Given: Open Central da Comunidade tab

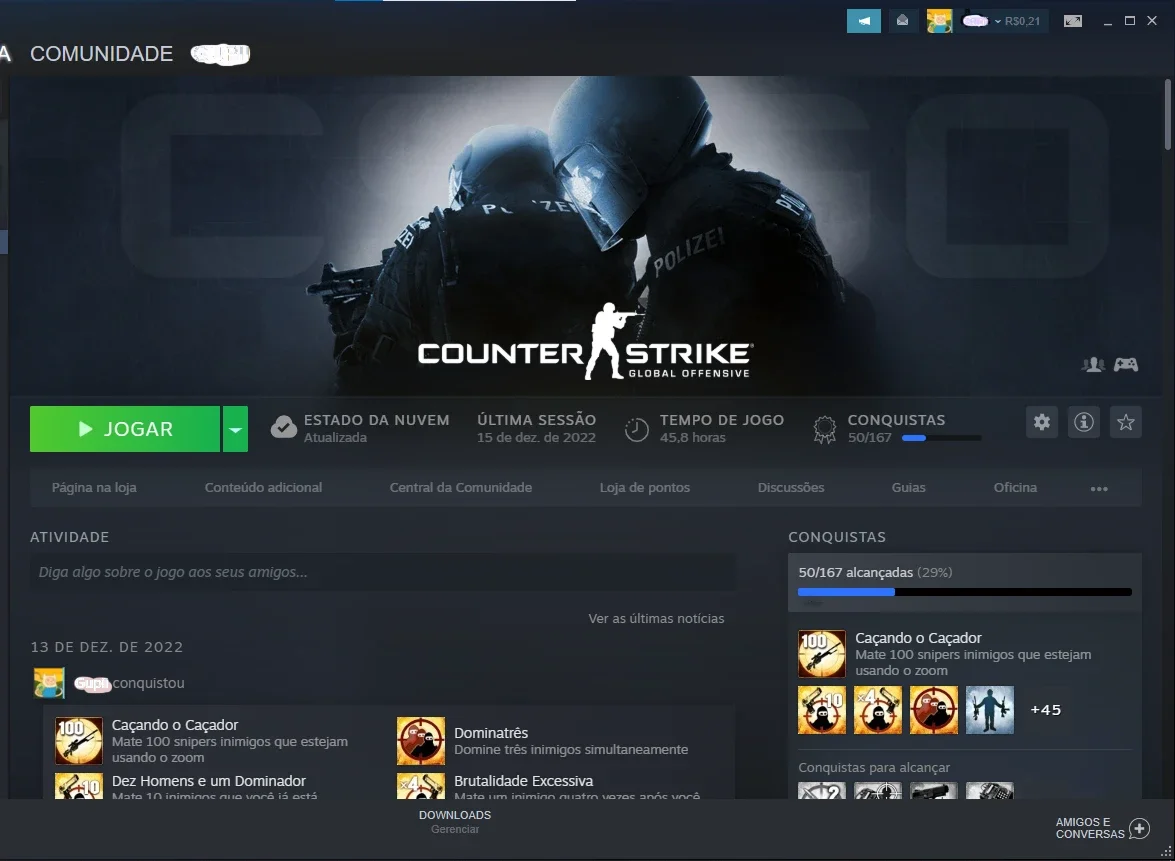Looking at the screenshot, I should 461,487.
